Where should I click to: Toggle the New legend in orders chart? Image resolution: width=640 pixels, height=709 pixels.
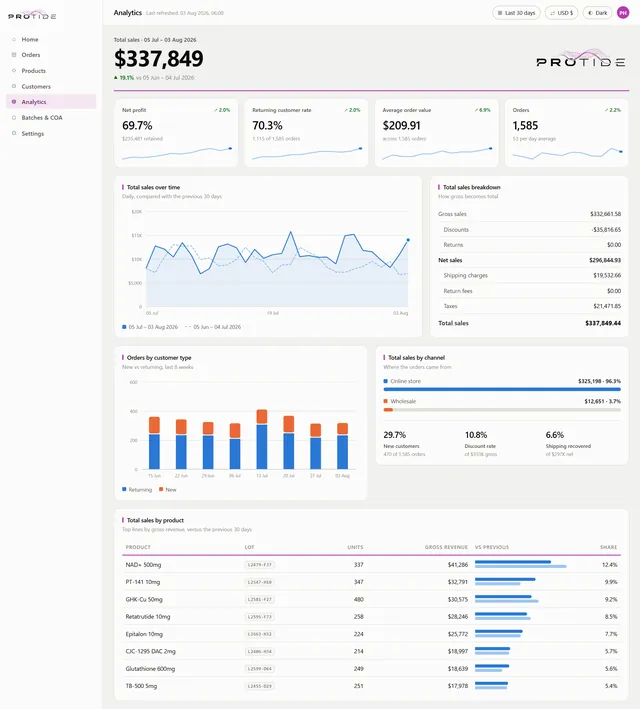tap(167, 490)
